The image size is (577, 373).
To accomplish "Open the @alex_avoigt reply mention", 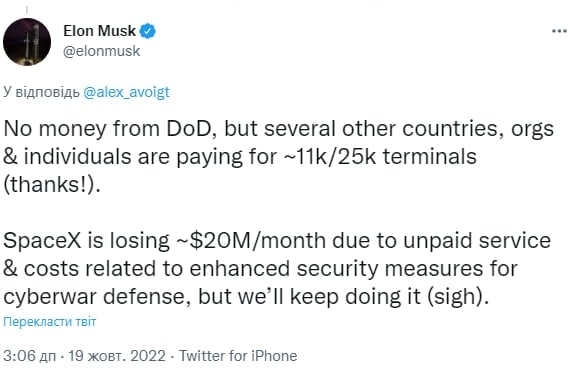I will (x=126, y=92).
